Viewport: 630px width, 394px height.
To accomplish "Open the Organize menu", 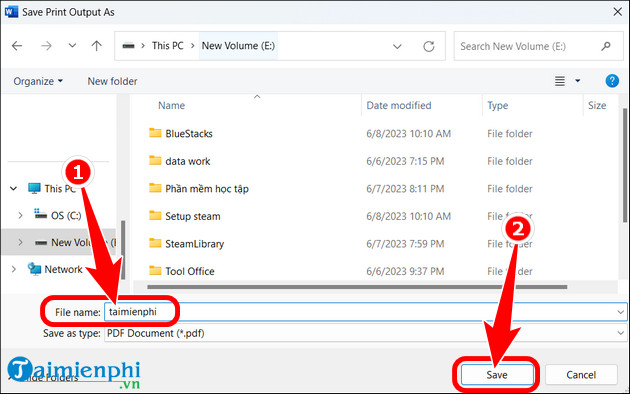I will (38, 81).
